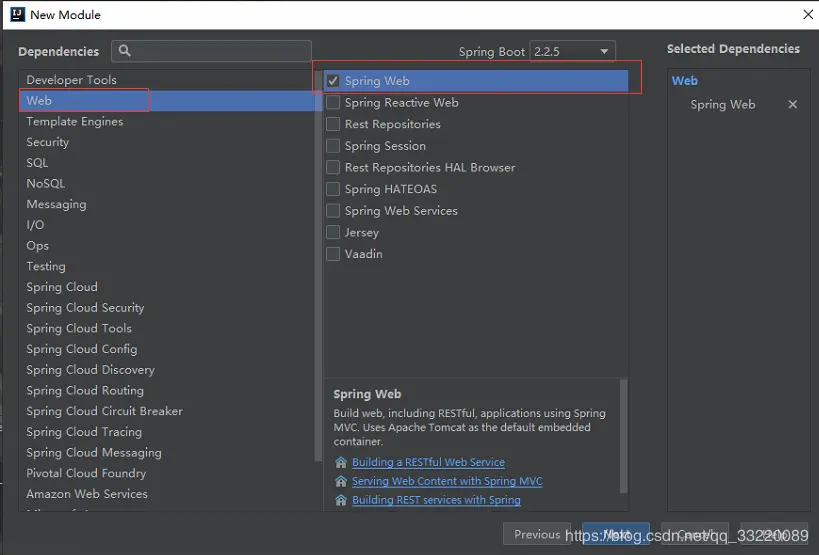819x555 pixels.
Task: Select Spring Cloud Routing category
Action: point(167,391)
